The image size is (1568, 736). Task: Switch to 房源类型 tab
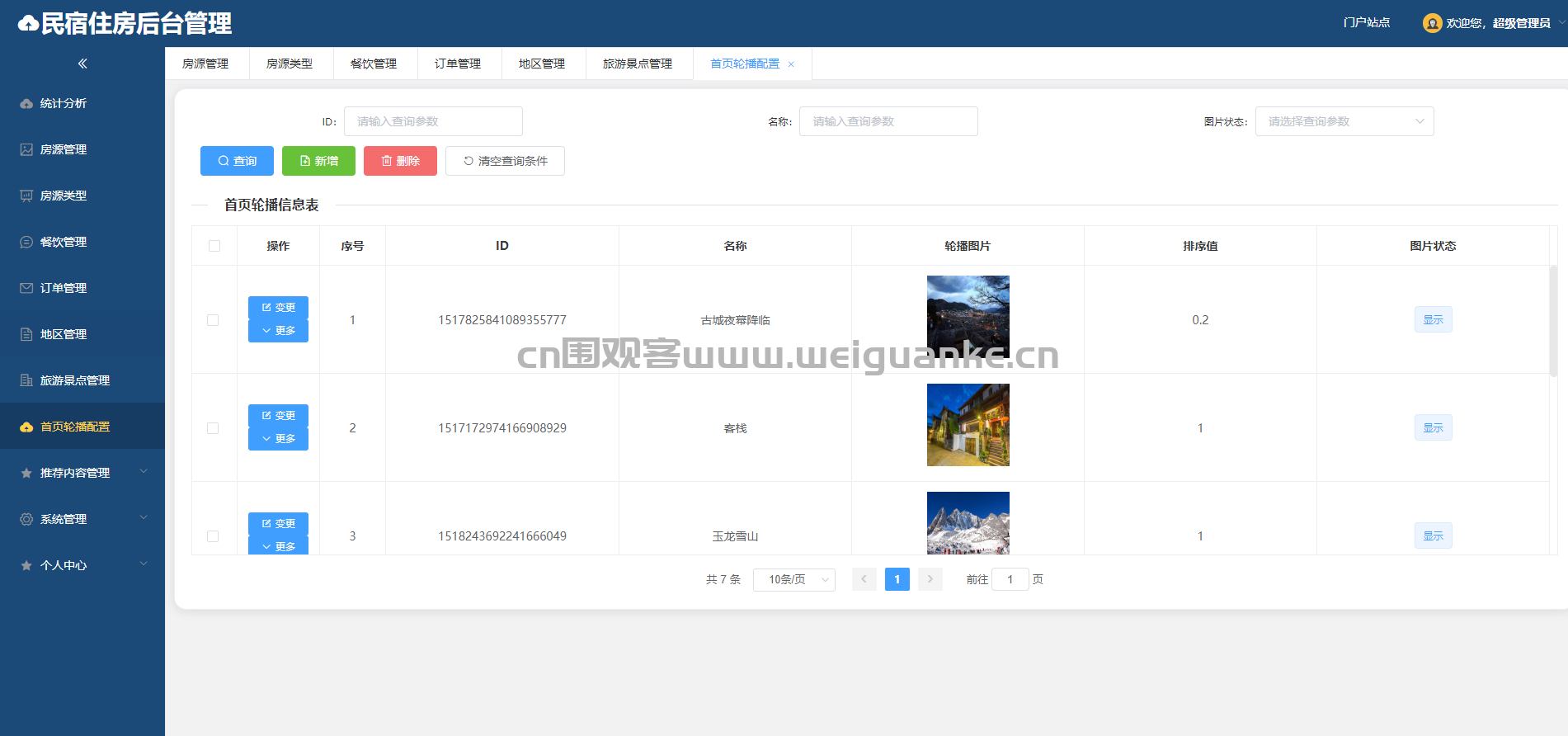(290, 64)
